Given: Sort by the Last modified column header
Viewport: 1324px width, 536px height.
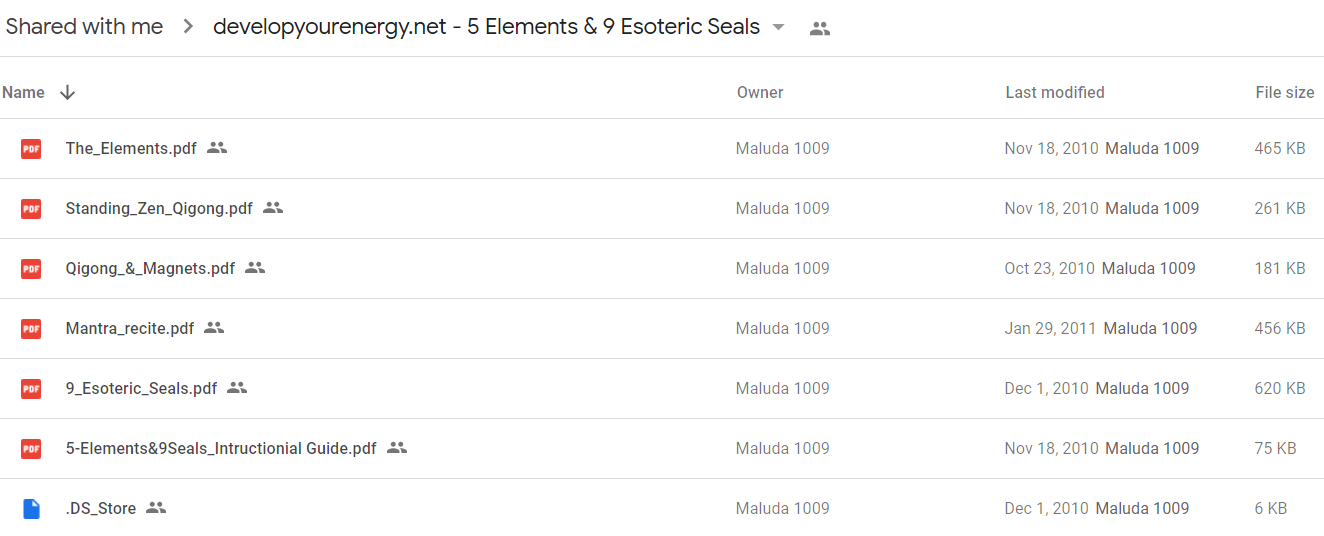Looking at the screenshot, I should (1055, 92).
